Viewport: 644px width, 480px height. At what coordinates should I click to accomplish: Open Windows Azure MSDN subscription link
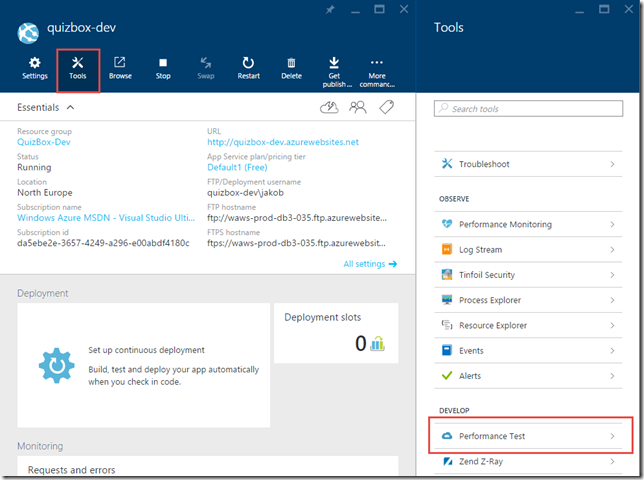coord(106,218)
